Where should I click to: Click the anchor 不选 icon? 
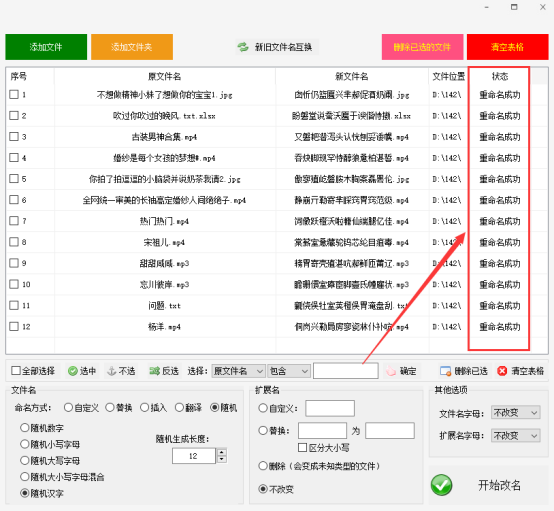(111, 371)
